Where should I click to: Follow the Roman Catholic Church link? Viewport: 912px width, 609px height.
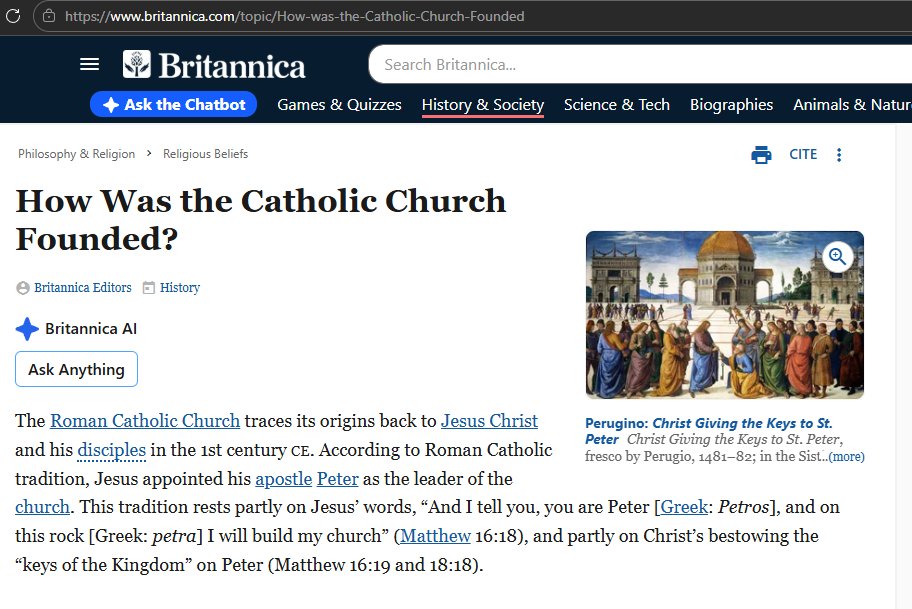[x=145, y=421]
